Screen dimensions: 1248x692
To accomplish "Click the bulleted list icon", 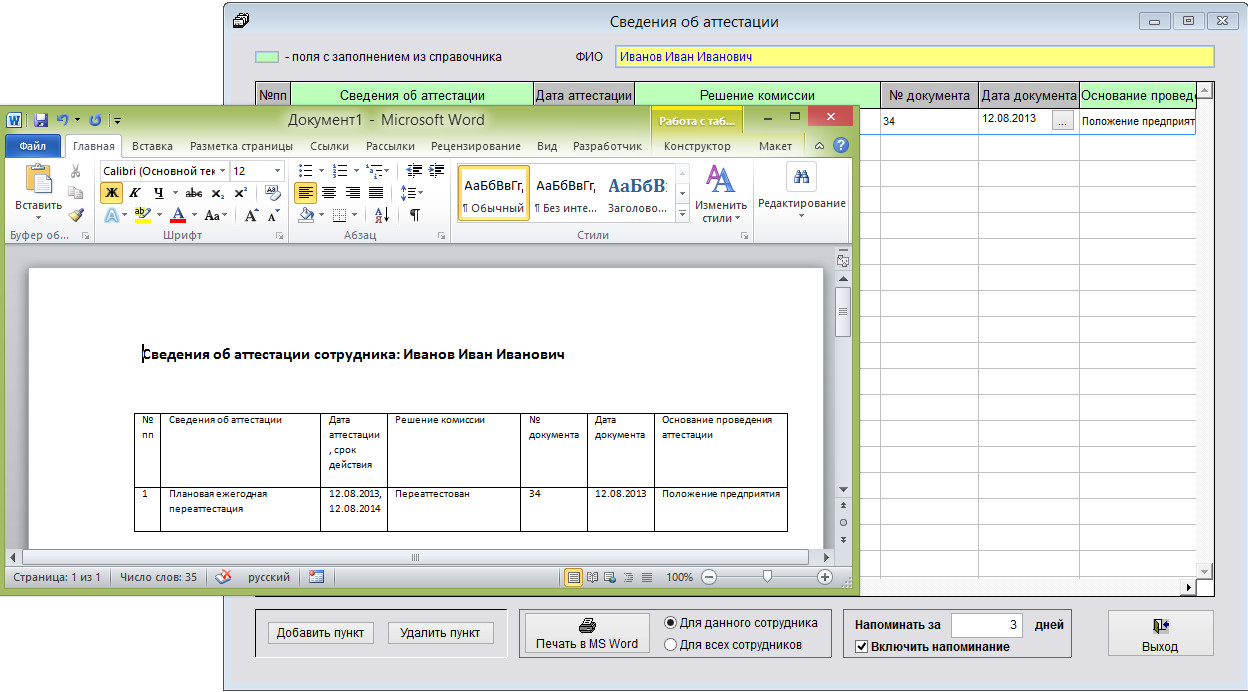I will [307, 171].
